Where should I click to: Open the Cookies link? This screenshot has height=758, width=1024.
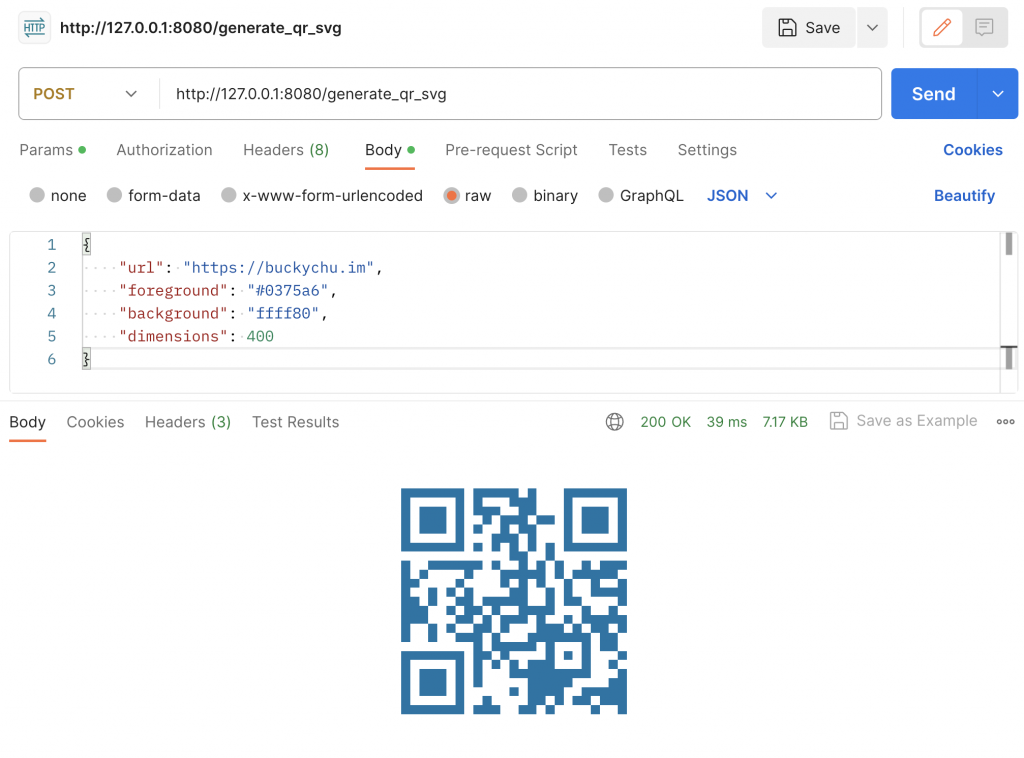972,150
